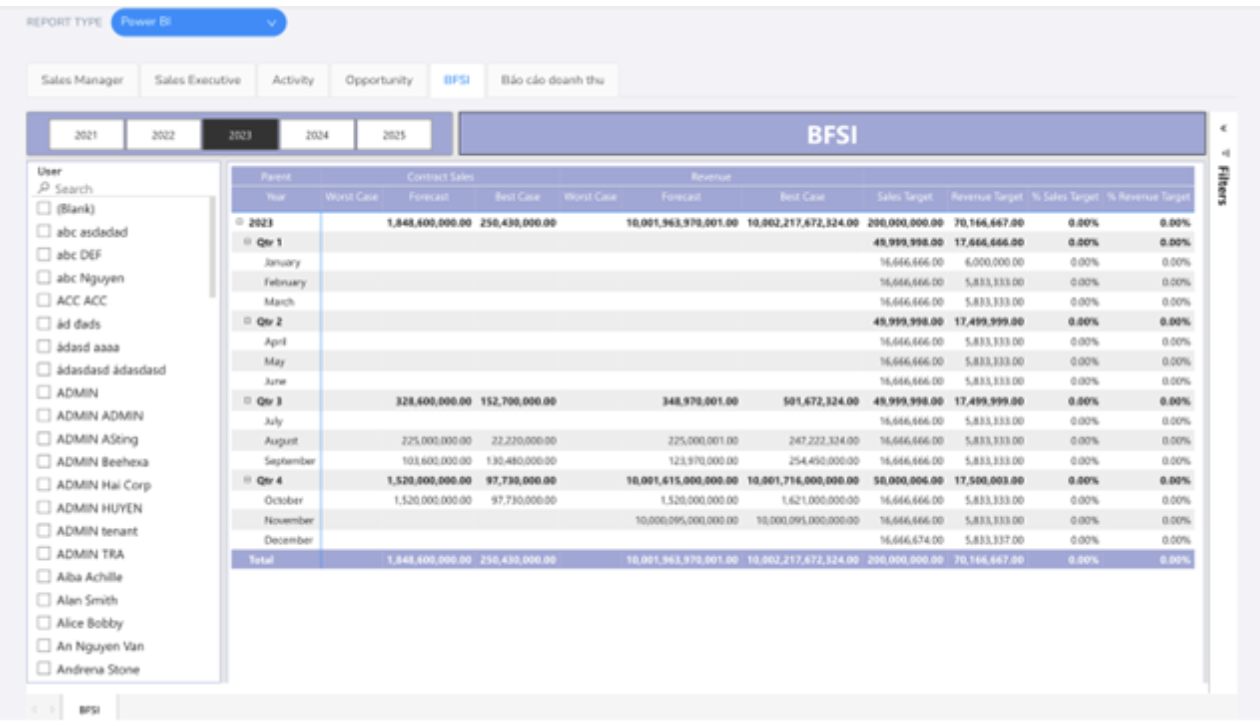Check the ADMIN ADMIN user checkbox
This screenshot has width=1260, height=728.
(x=43, y=416)
